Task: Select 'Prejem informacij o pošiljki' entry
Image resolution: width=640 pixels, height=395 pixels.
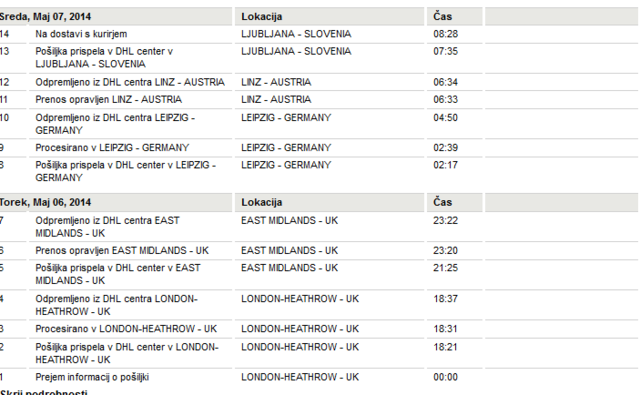Action: point(92,377)
